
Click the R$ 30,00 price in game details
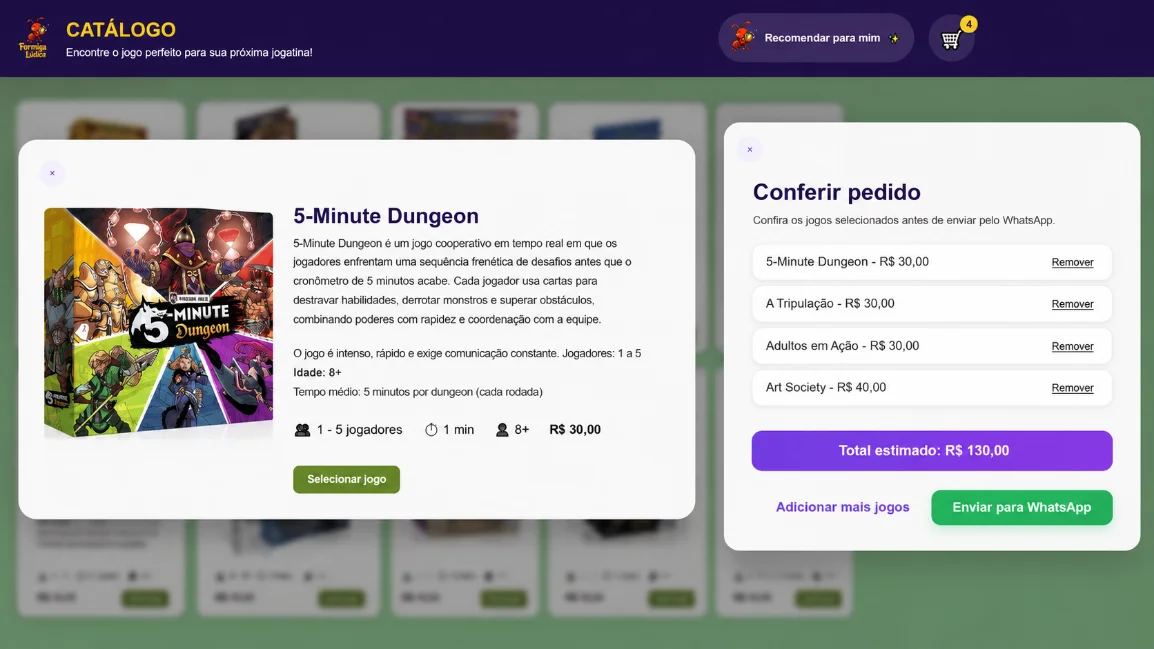click(x=575, y=430)
